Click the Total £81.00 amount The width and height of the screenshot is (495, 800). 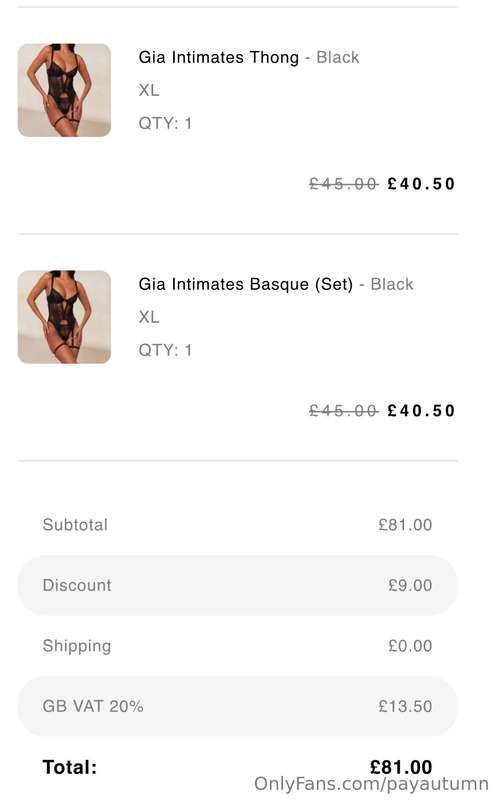pyautogui.click(x=401, y=767)
